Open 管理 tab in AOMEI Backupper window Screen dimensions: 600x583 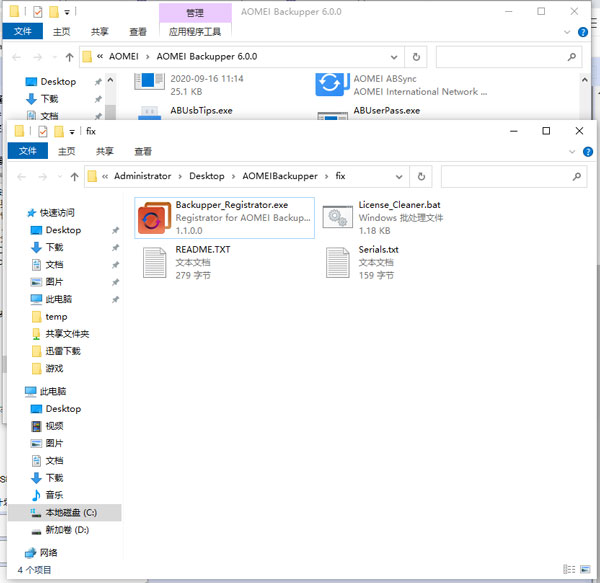tap(195, 13)
